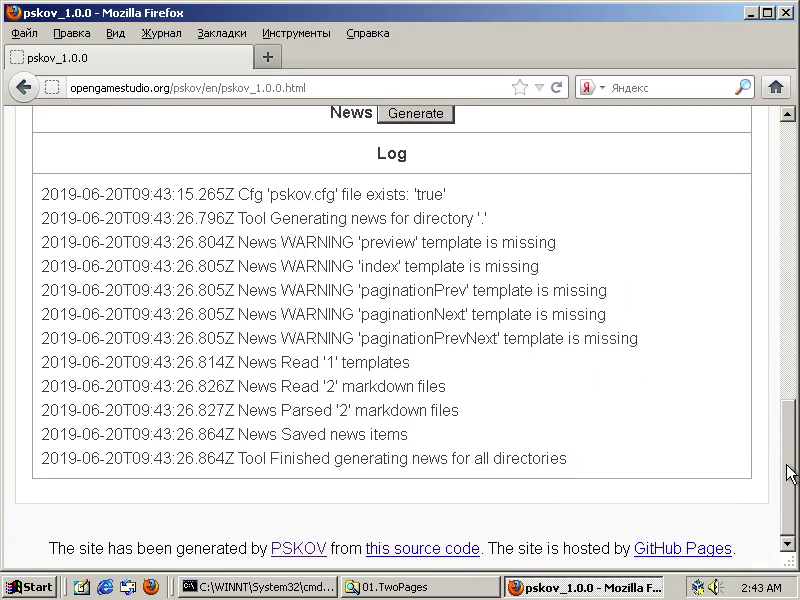Click the browser Back arrow button

click(23, 87)
